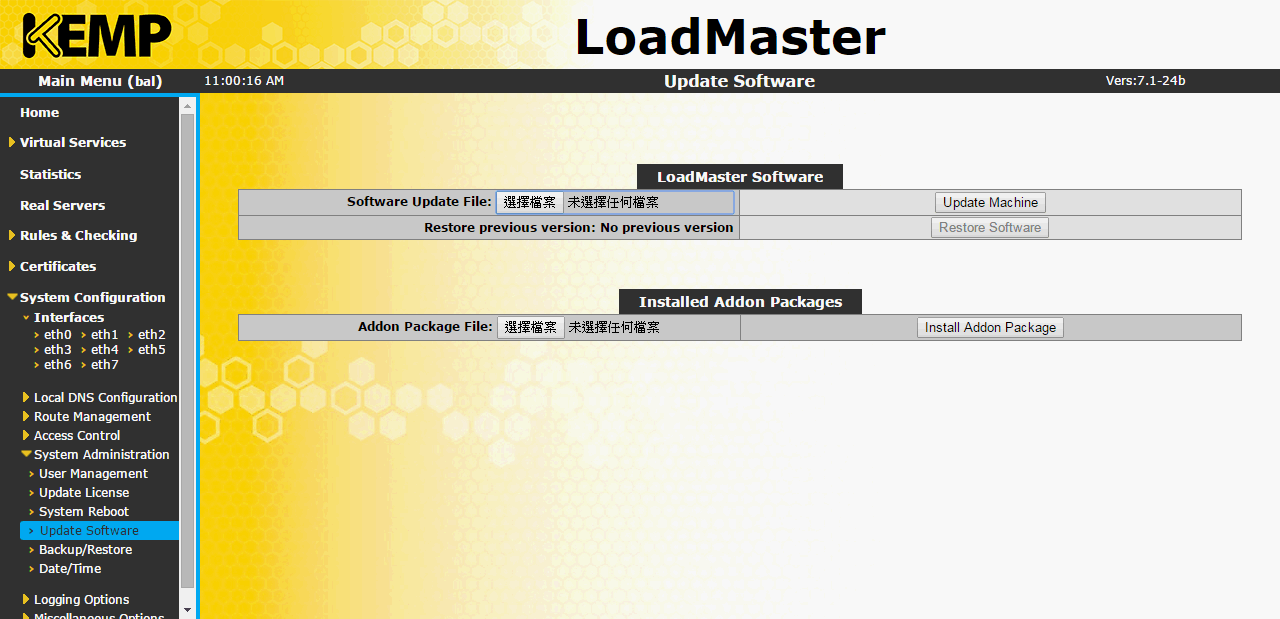
Task: Click the sidebar scrollbar thumb
Action: pos(187,350)
